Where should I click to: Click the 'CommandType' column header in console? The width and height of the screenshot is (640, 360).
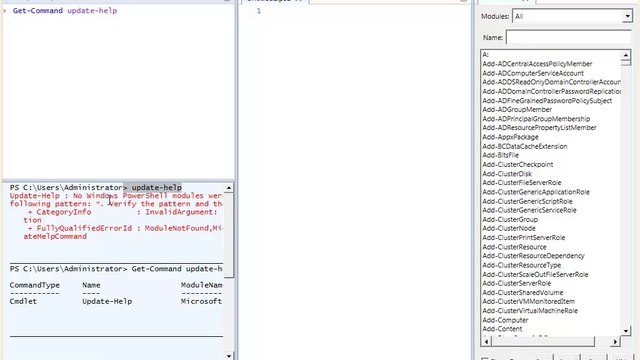click(x=35, y=285)
